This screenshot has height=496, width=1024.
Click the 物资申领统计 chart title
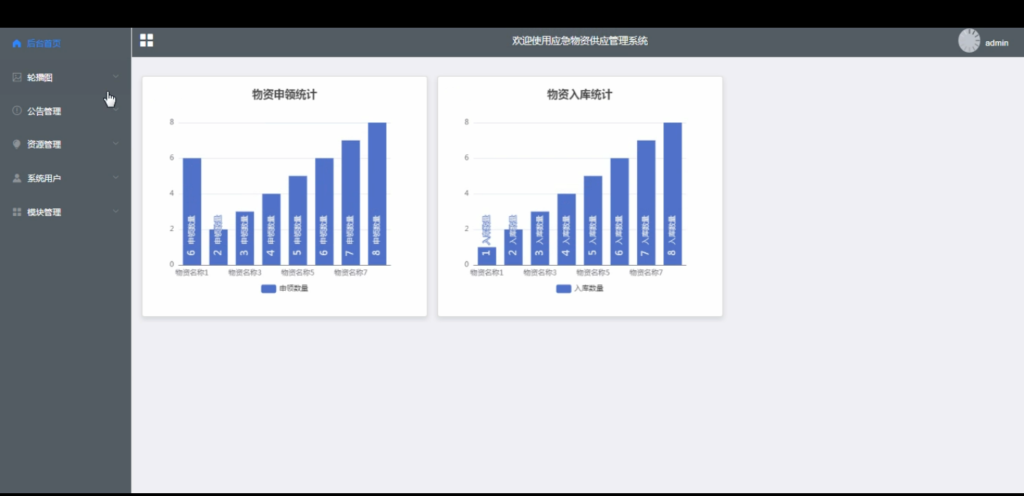[285, 95]
